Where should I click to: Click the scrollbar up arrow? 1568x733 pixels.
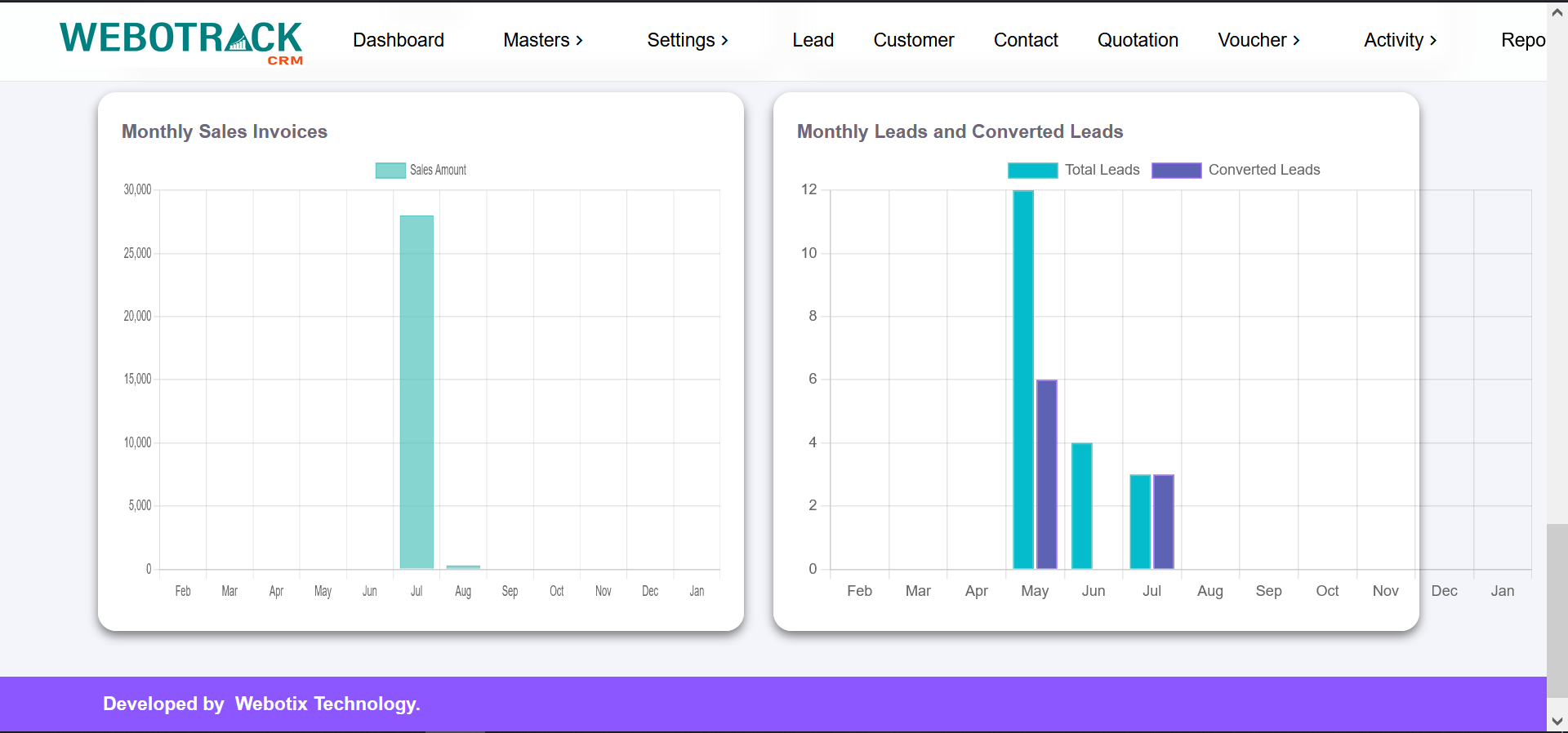1557,12
